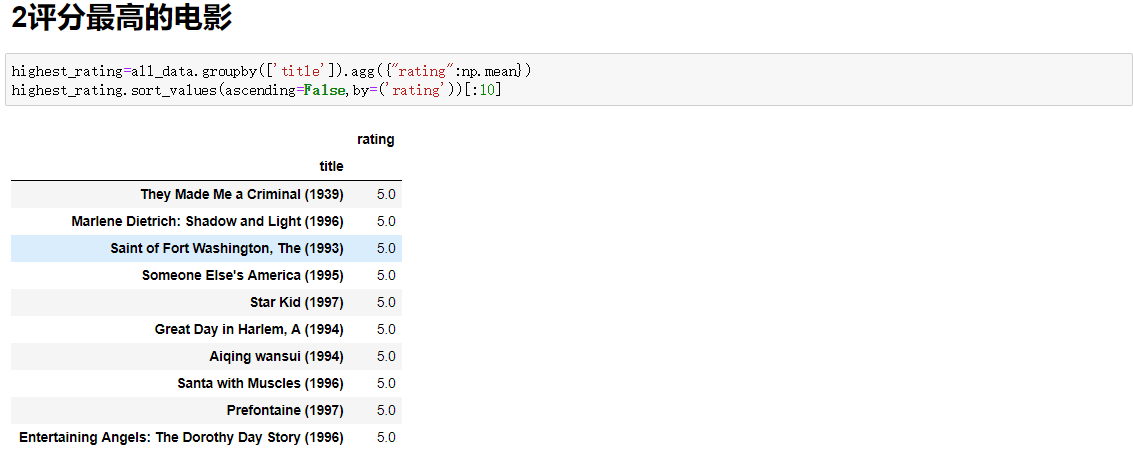1133x462 pixels.
Task: Select "Entertaining Angels: The Dorothy Day Story (1996)"
Action: [x=181, y=437]
